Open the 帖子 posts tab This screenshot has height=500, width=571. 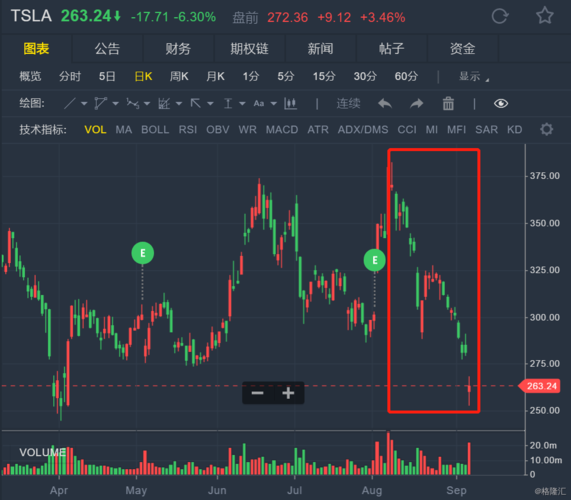(391, 48)
